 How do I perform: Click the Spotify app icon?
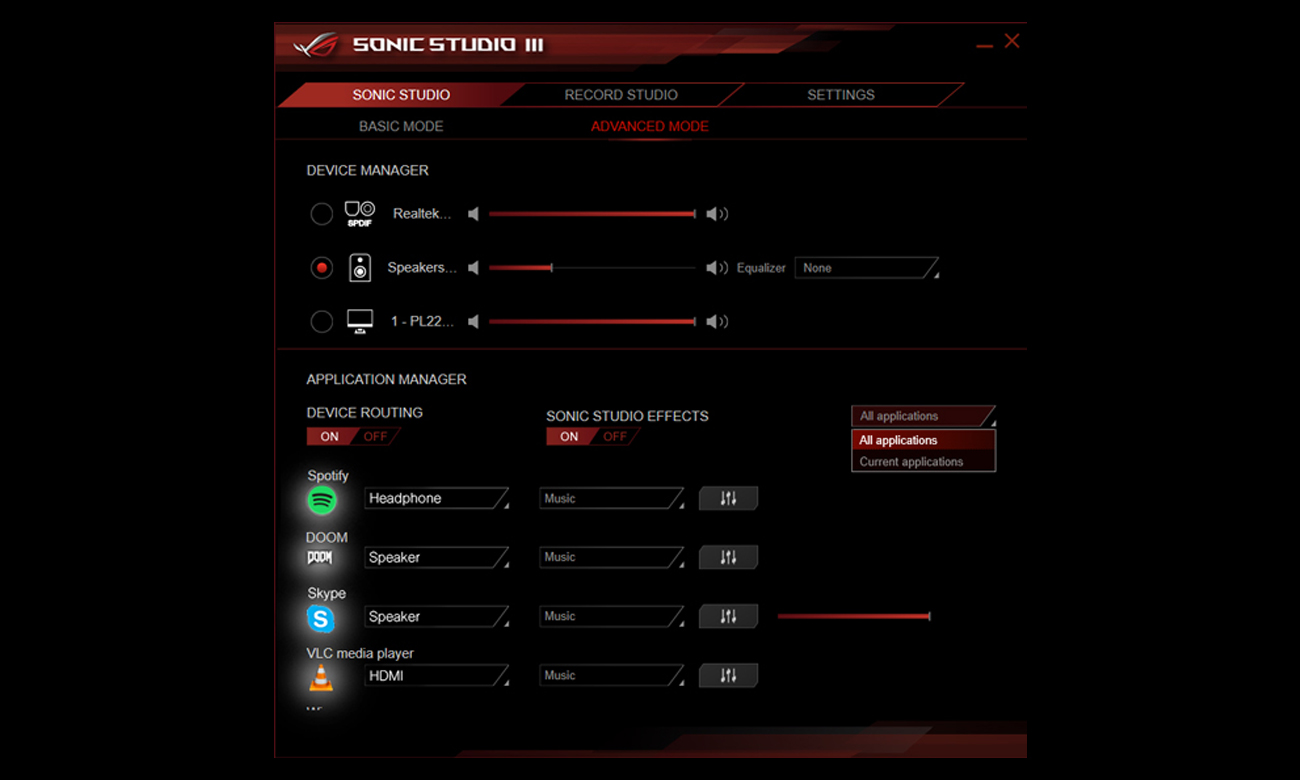coord(322,500)
